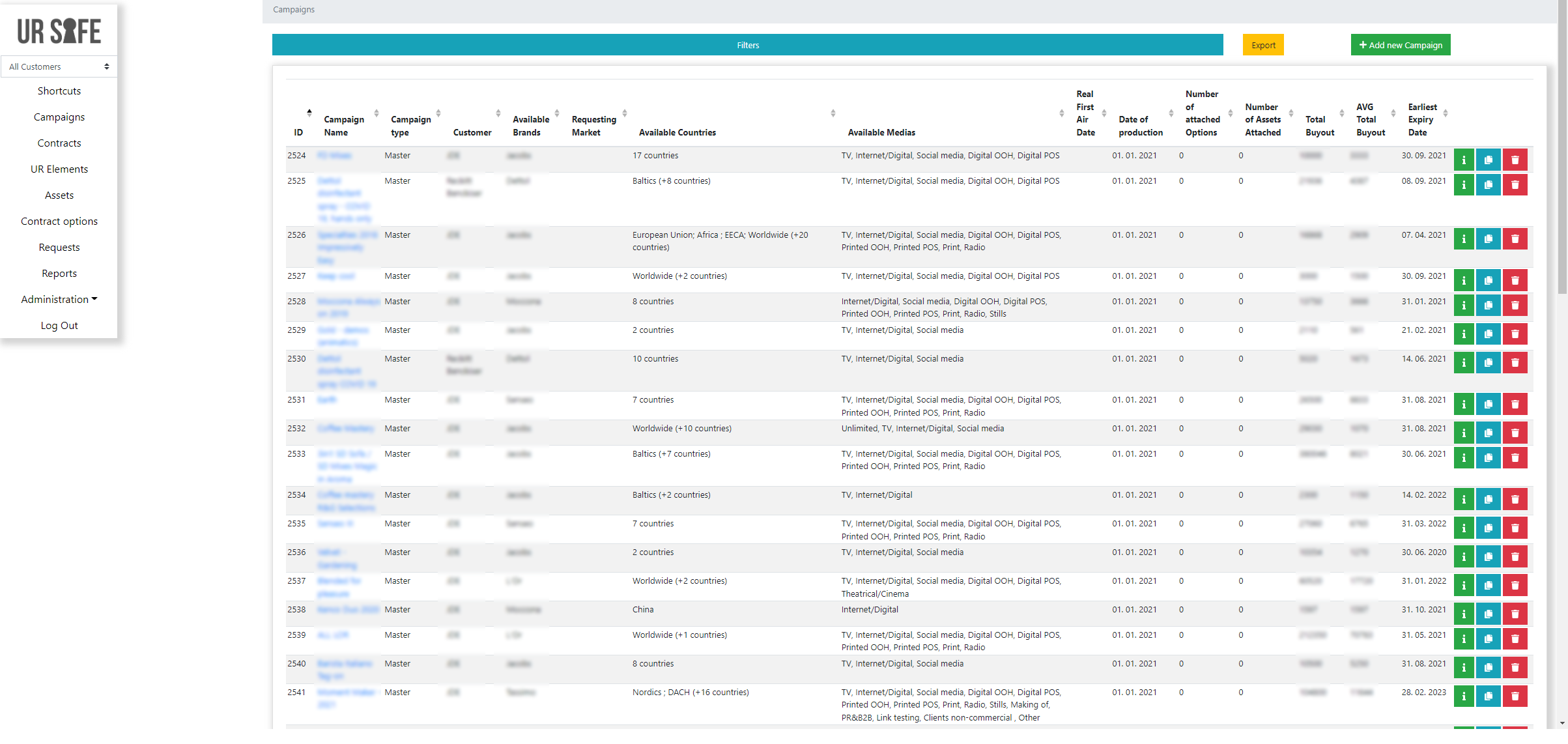Add new Campaign
This screenshot has width=1568, height=744.
[x=1401, y=45]
